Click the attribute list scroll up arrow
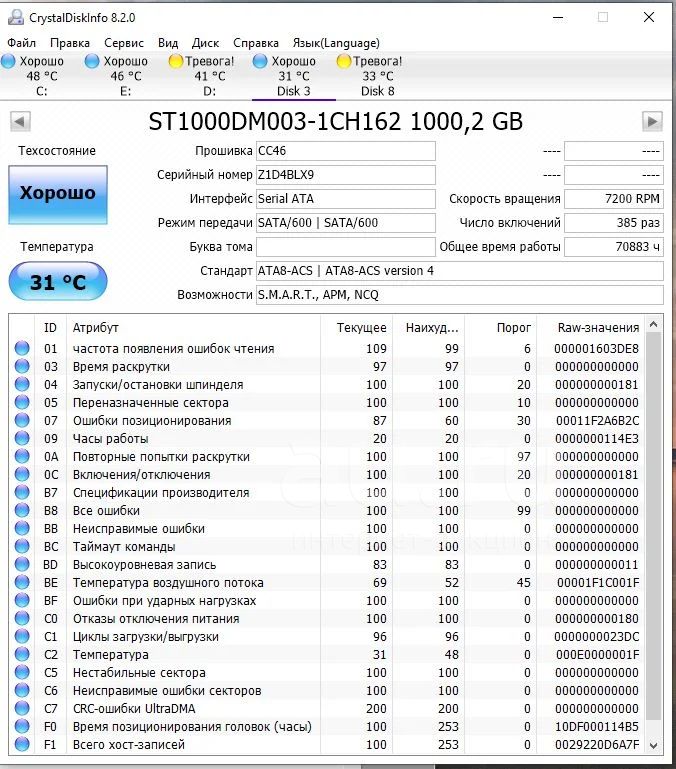The height and width of the screenshot is (769, 676). (653, 324)
